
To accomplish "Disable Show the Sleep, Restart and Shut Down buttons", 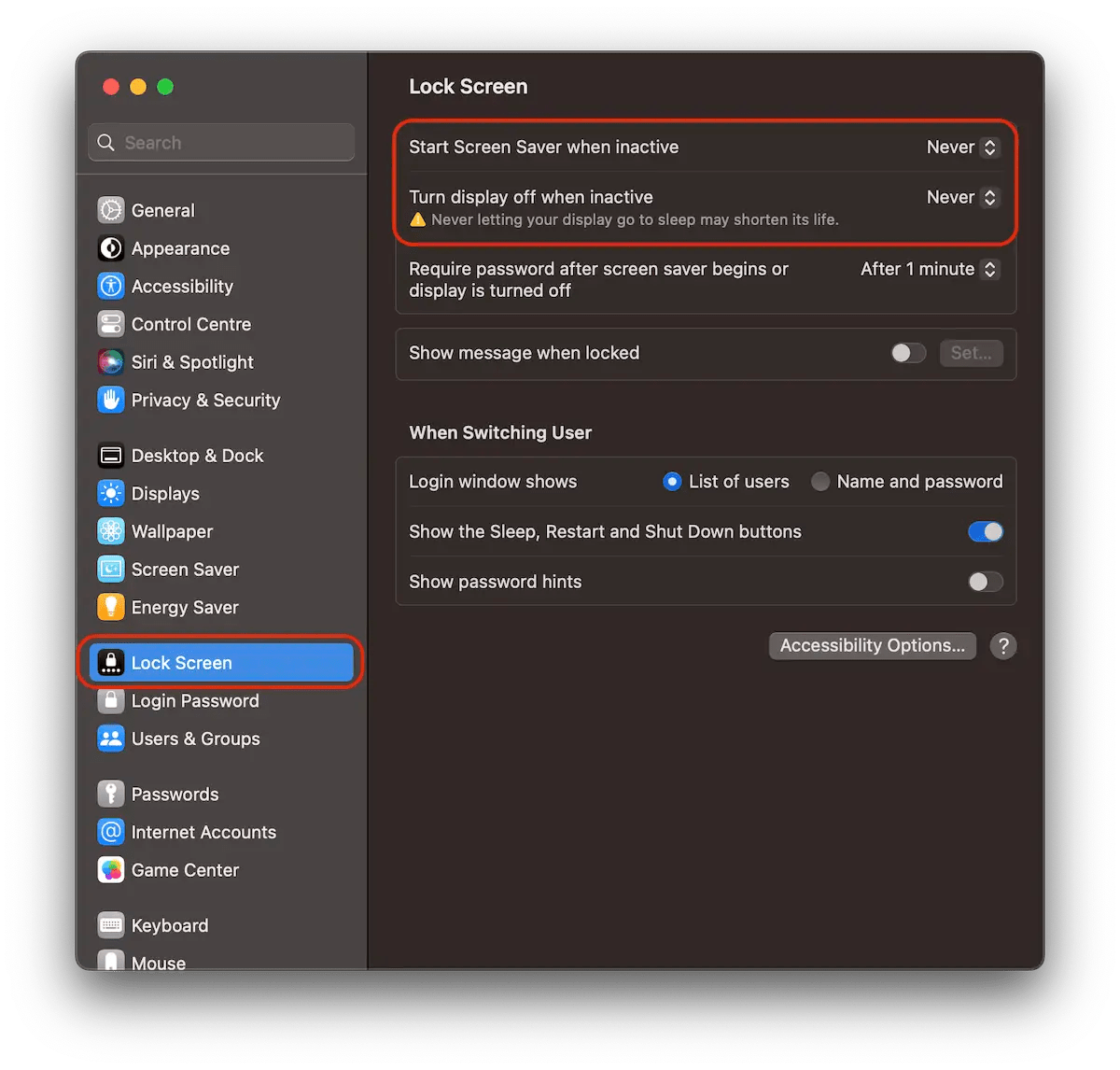I will coord(986,531).
